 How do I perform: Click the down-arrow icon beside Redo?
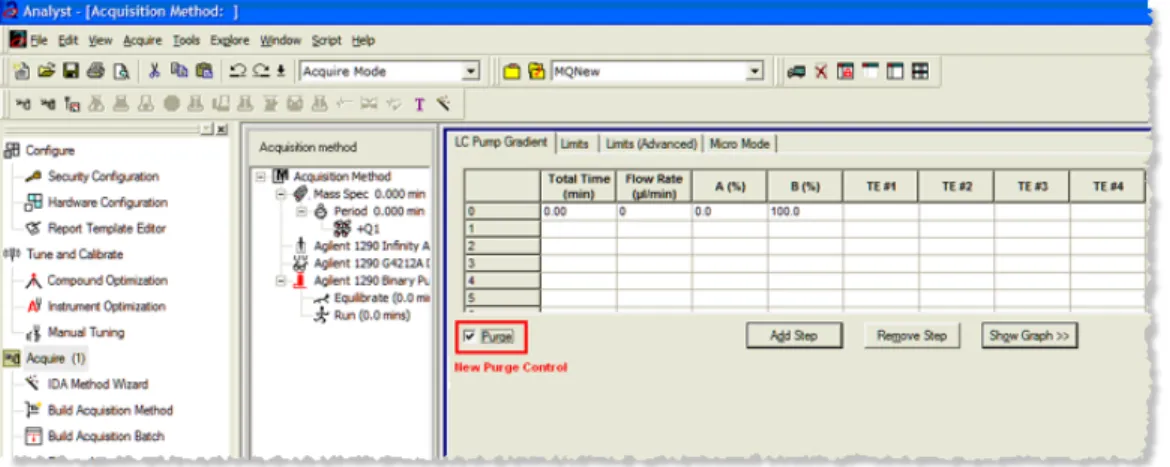281,72
